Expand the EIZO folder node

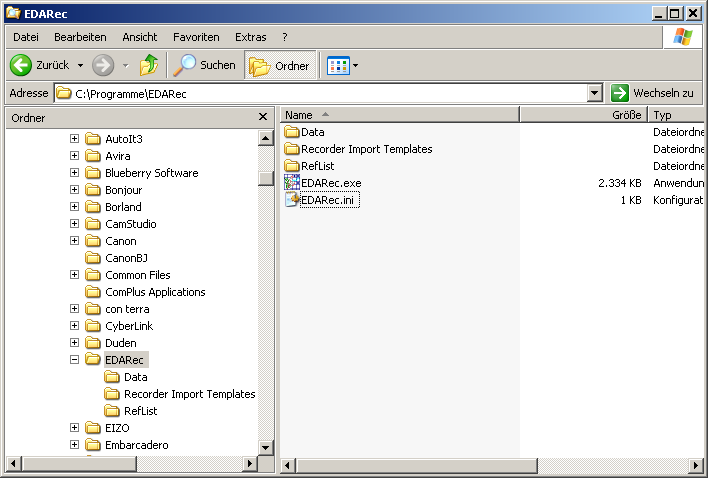click(75, 427)
